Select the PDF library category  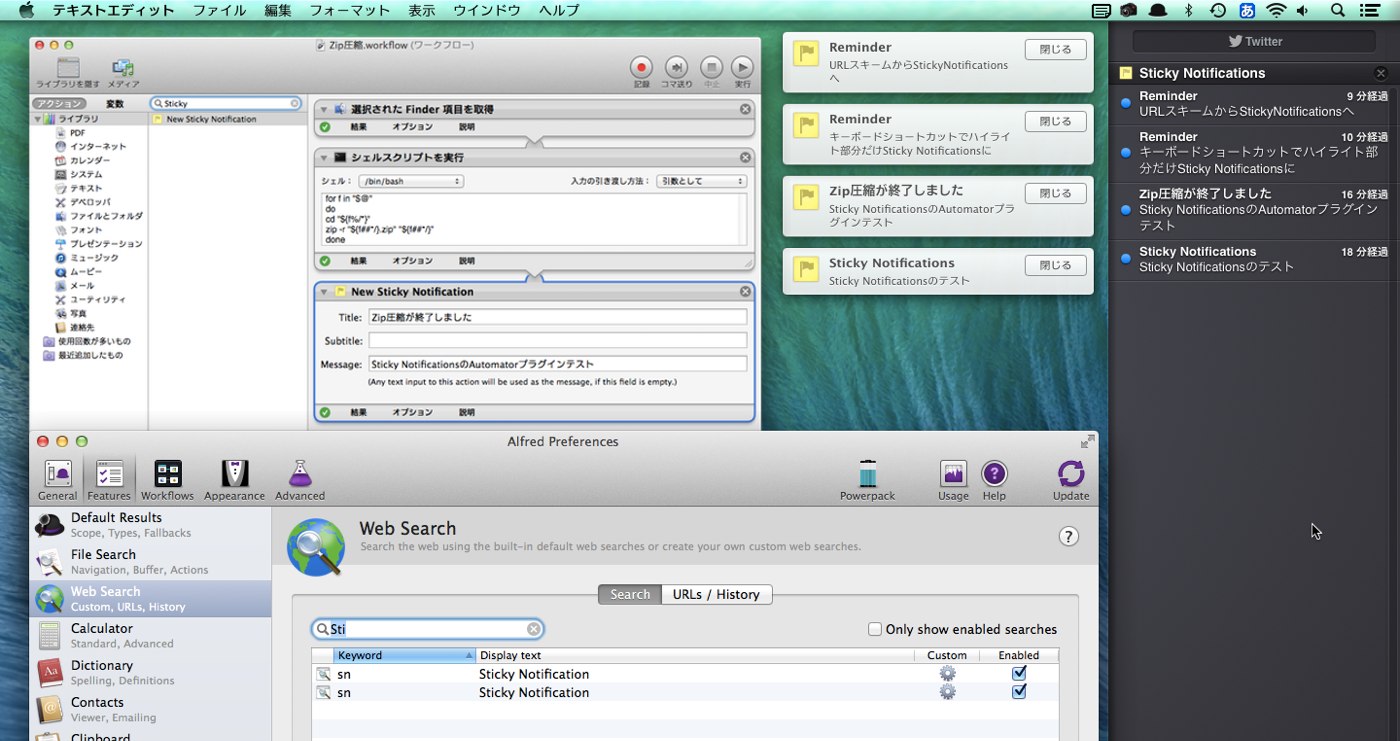pyautogui.click(x=77, y=133)
